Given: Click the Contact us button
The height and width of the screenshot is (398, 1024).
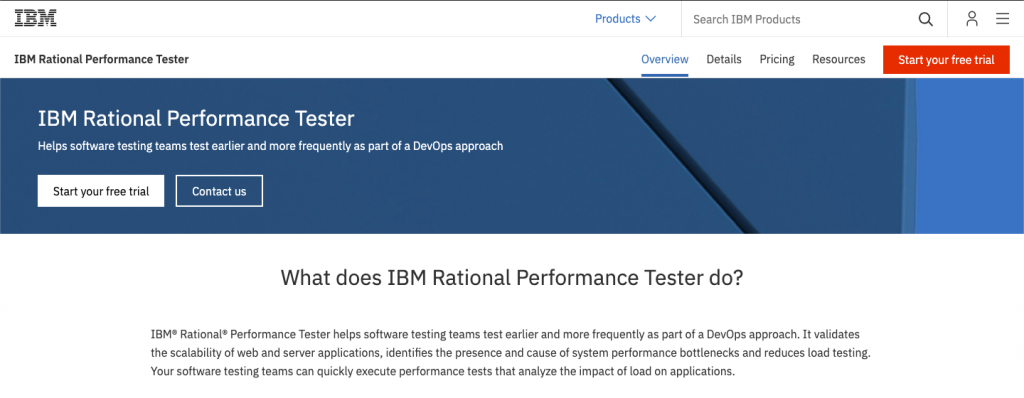Looking at the screenshot, I should pos(219,191).
